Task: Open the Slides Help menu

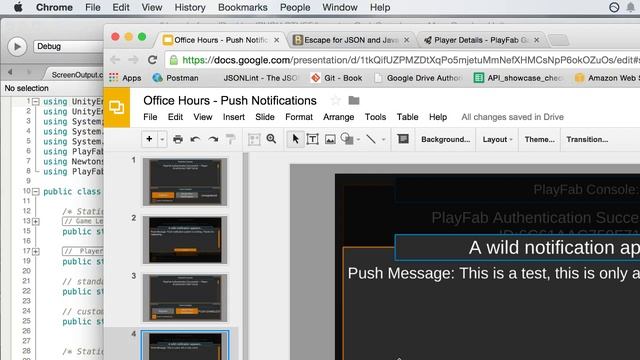Action: 438,117
